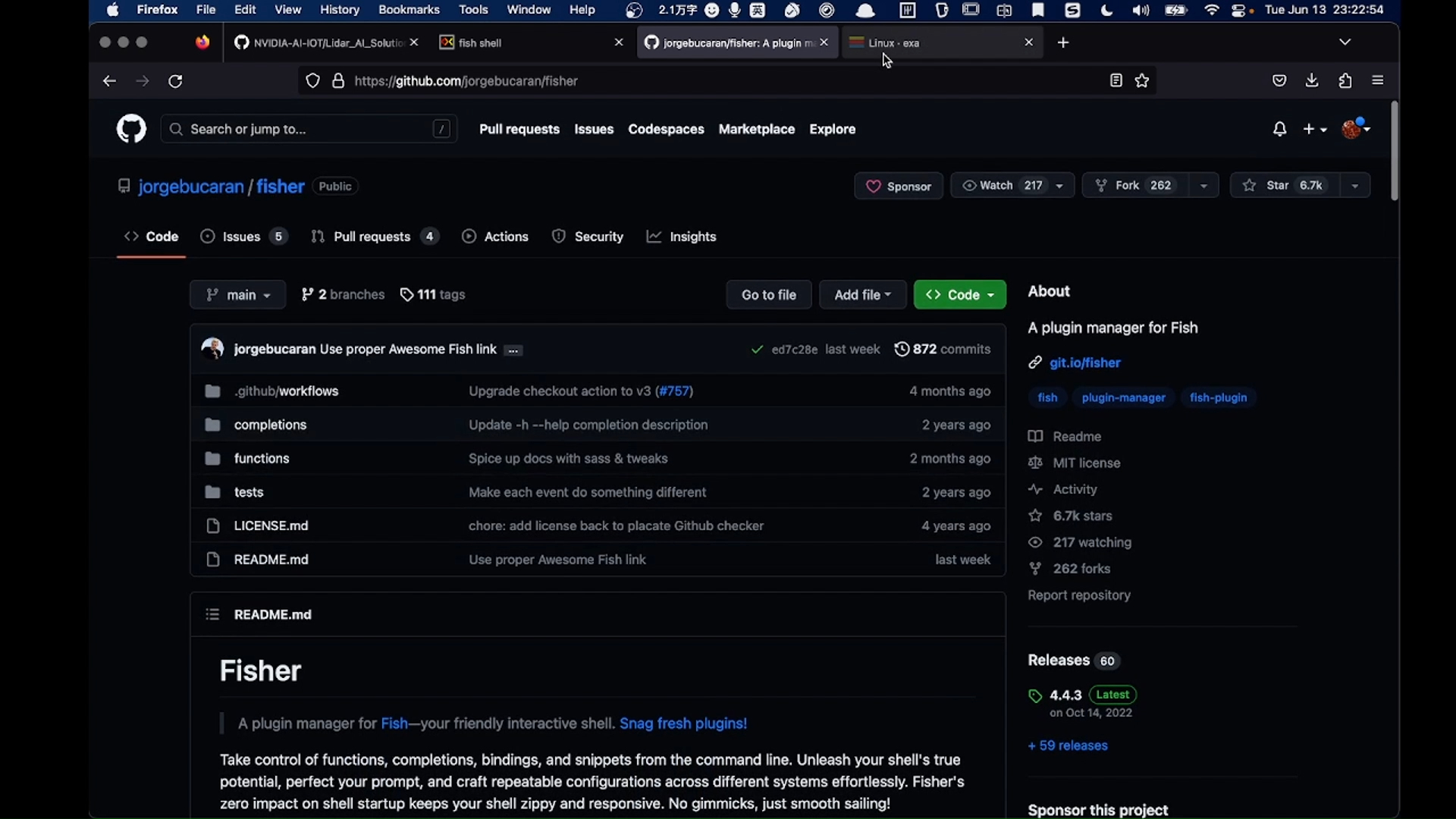Open GitHub home via Octocat logo
Screen dimensions: 1456x819
click(131, 129)
